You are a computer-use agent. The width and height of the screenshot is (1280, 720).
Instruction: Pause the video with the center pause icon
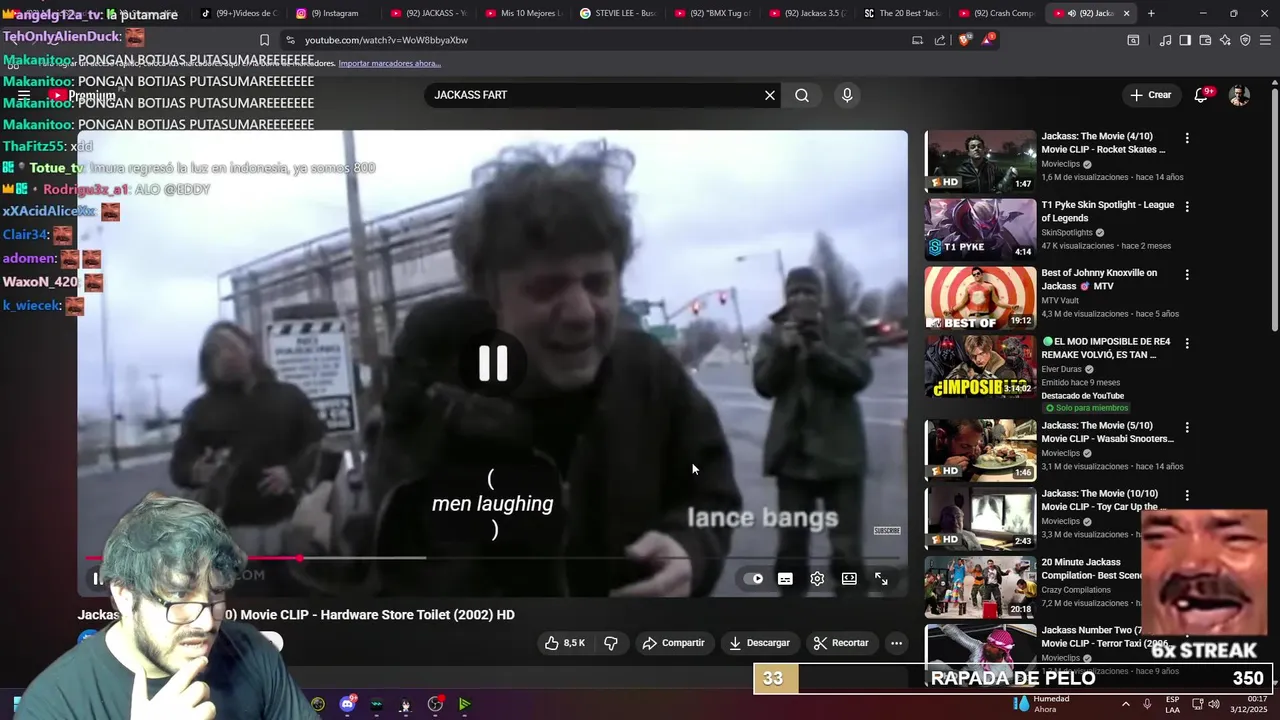(x=493, y=363)
